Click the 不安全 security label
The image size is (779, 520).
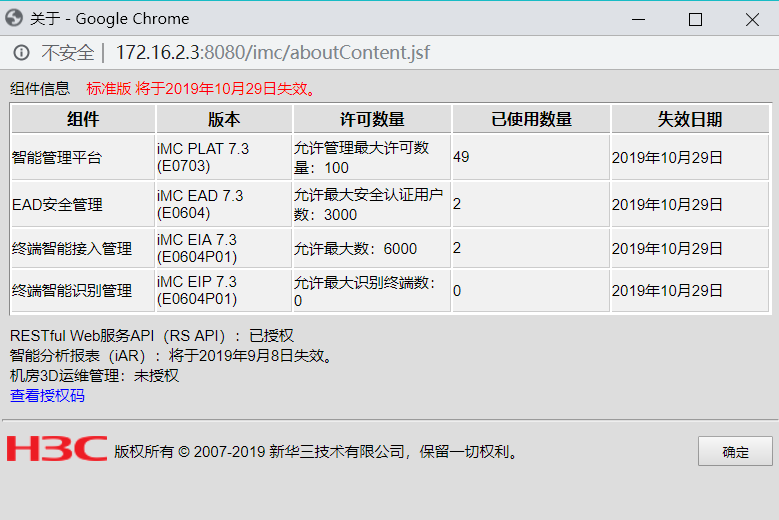(68, 52)
